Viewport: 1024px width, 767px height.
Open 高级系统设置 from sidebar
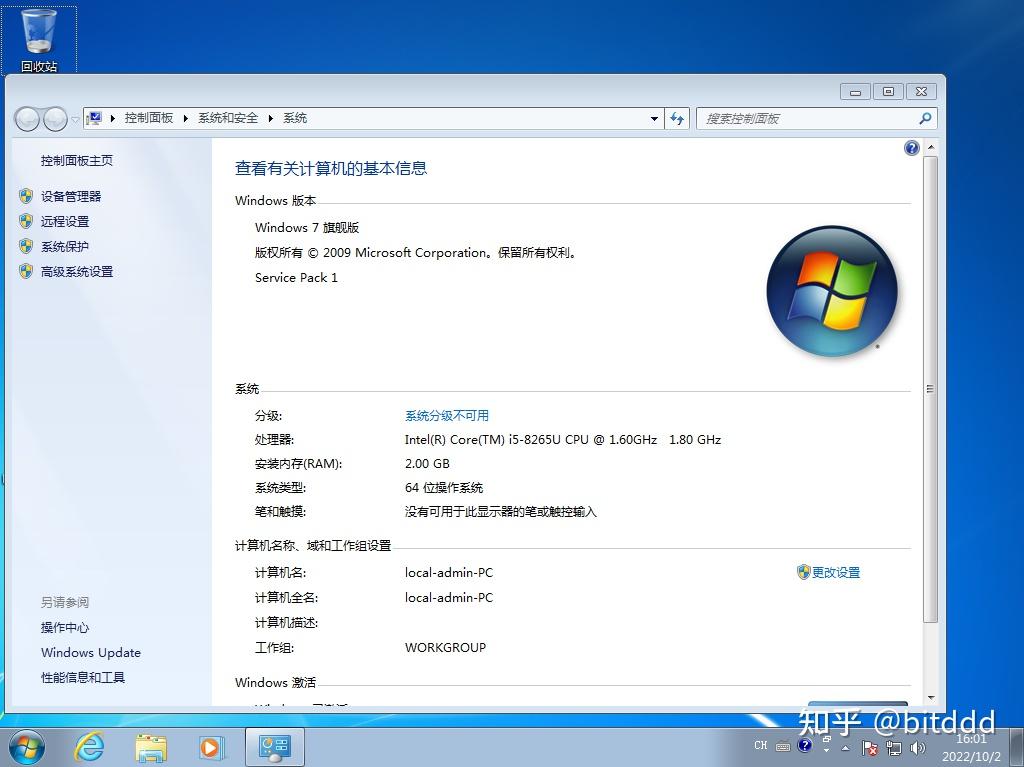(x=77, y=272)
